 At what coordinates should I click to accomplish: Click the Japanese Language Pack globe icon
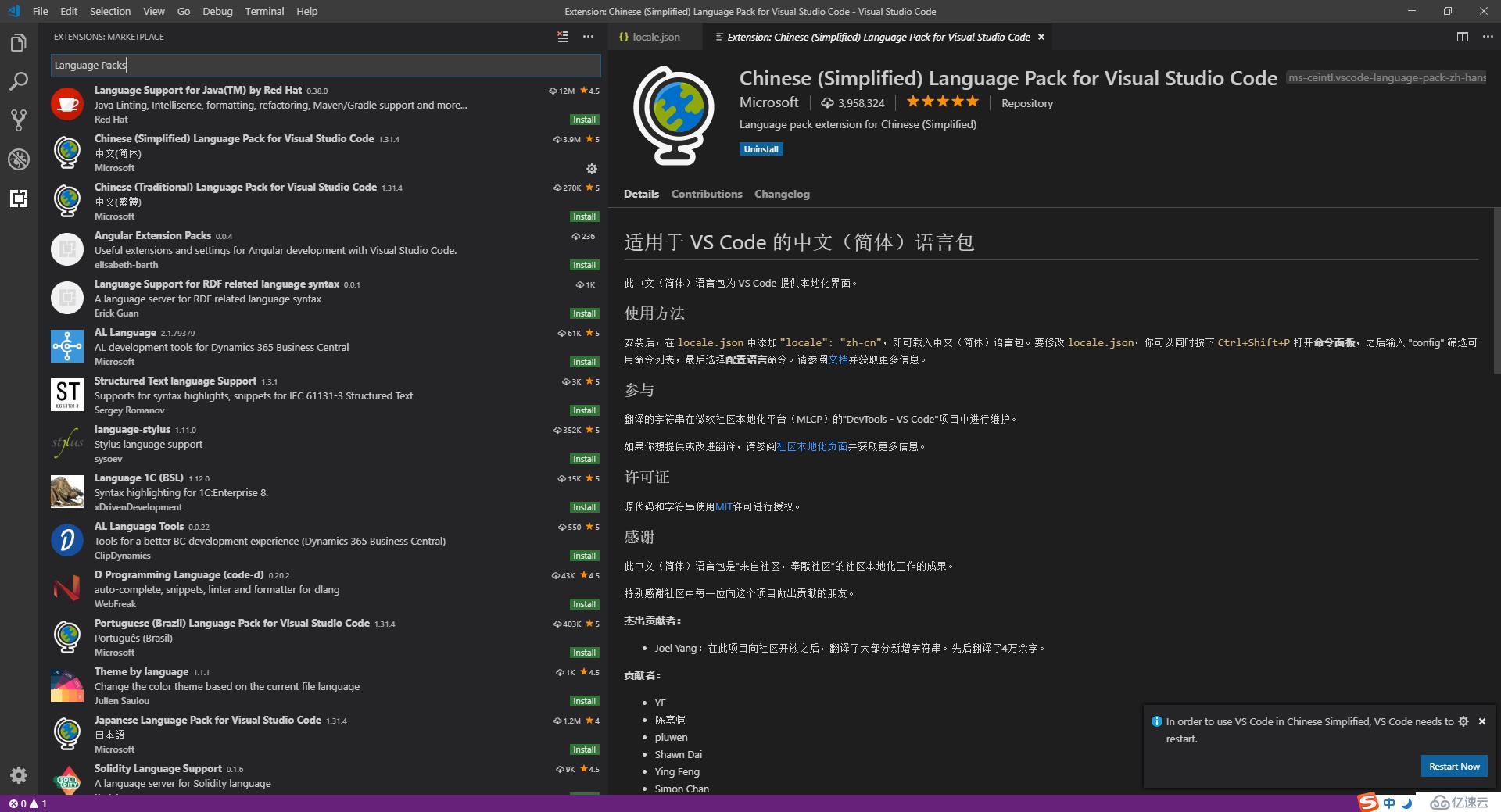click(67, 733)
